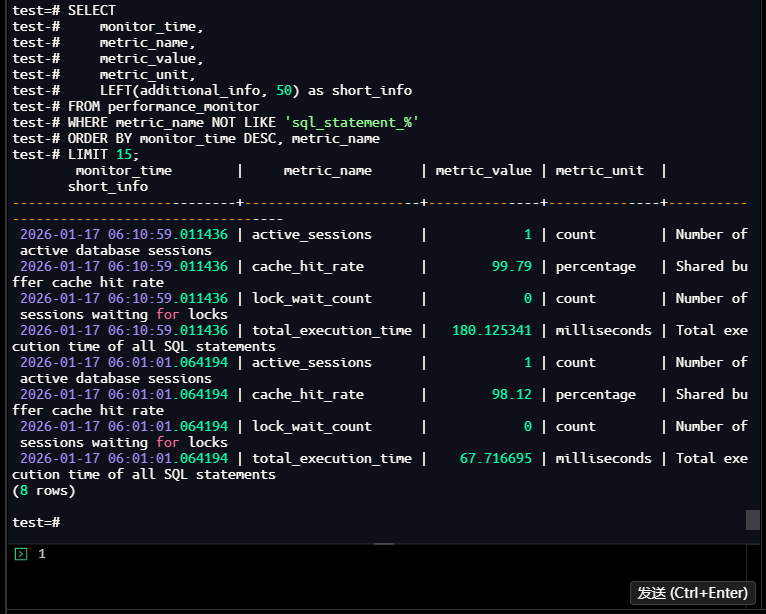
Task: Click the 发送 (Ctrl+Enter) send button
Action: [x=693, y=593]
